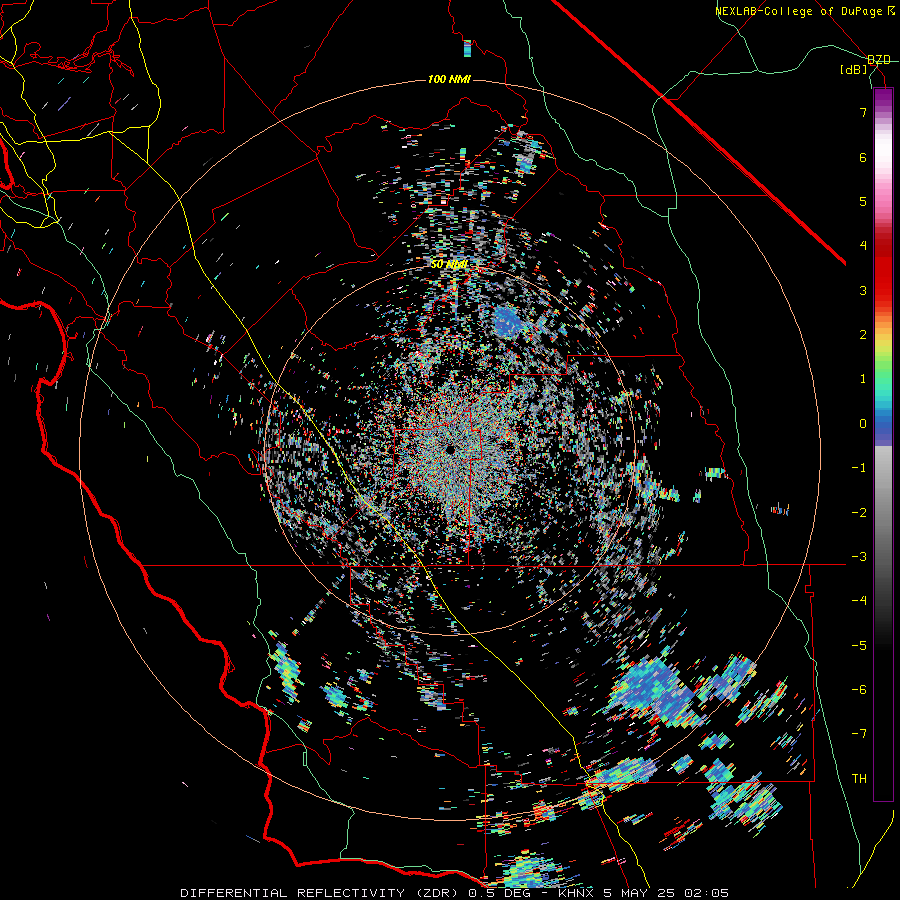
Task: Click the positive 1 value on dB scale
Action: (x=863, y=379)
